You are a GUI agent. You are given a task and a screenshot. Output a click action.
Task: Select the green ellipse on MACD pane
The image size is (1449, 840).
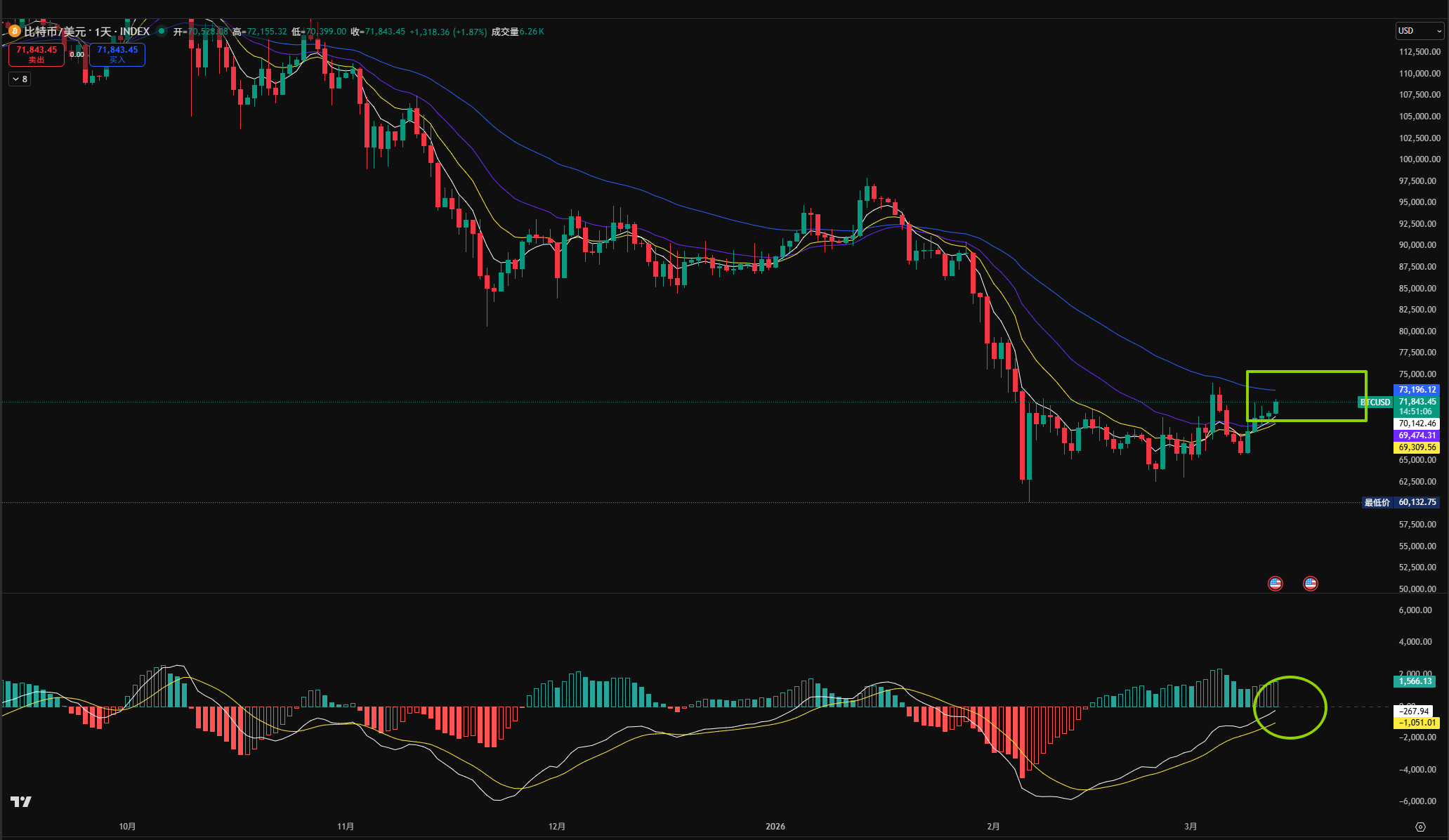(1324, 707)
